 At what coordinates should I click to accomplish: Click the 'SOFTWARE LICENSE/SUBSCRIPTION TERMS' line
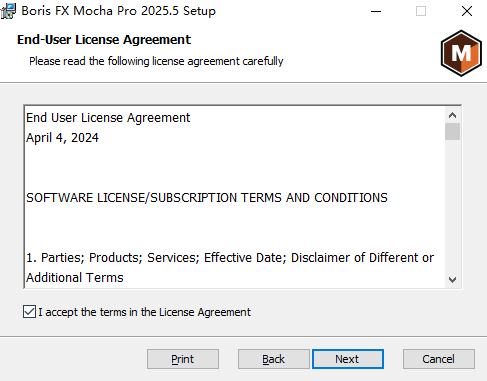(207, 198)
